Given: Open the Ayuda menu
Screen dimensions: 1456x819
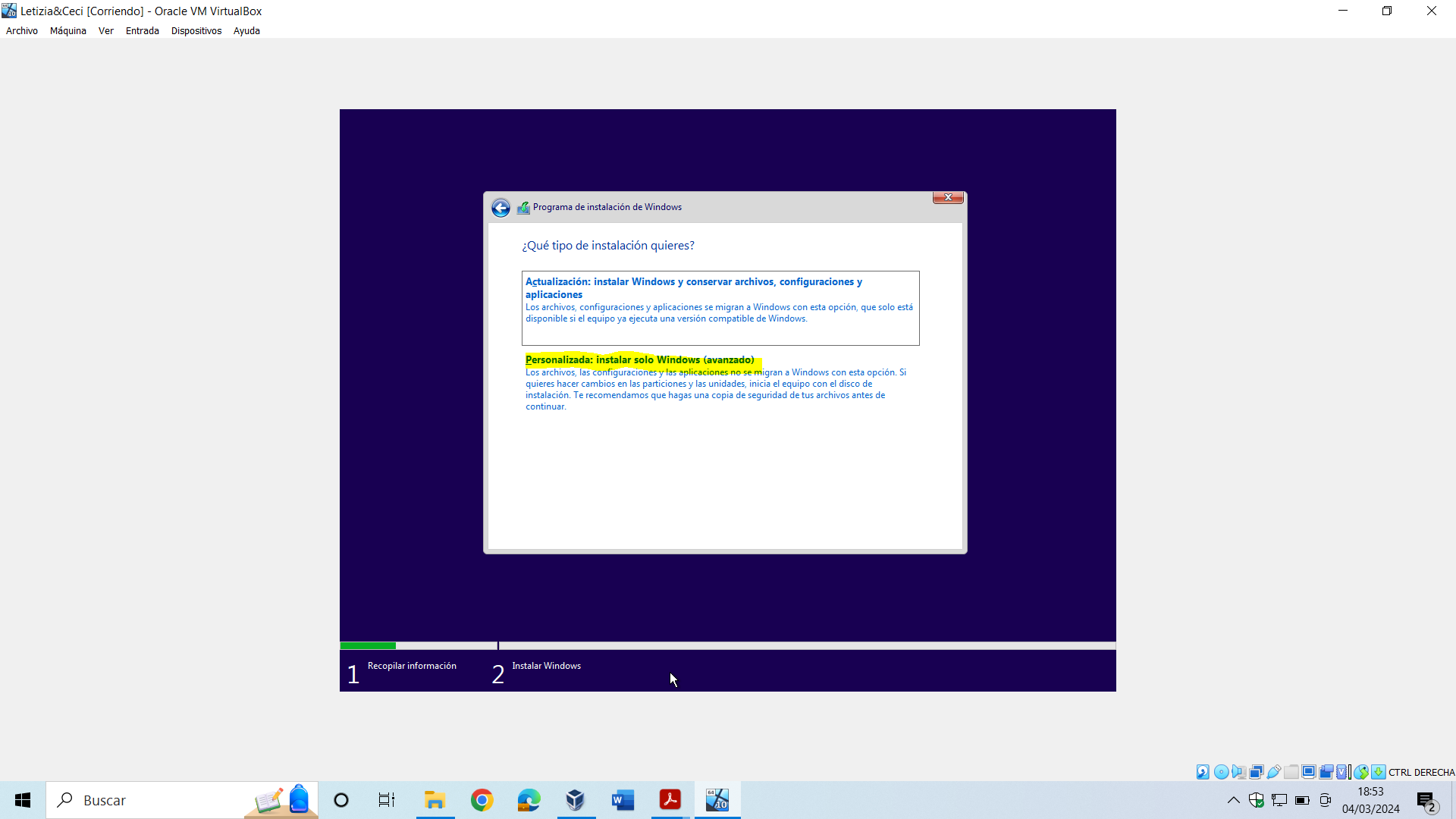Looking at the screenshot, I should coord(246,31).
